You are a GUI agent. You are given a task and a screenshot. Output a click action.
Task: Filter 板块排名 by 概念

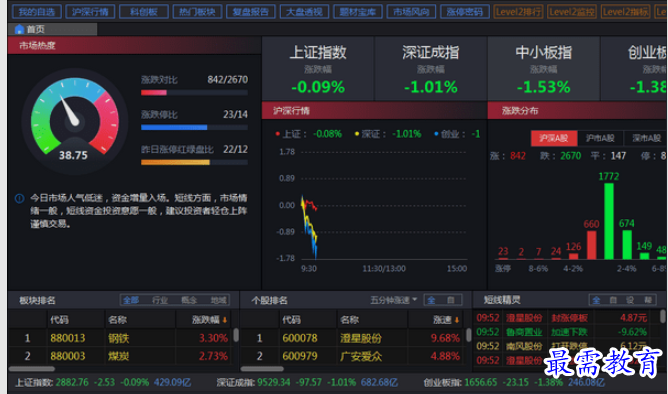(189, 300)
